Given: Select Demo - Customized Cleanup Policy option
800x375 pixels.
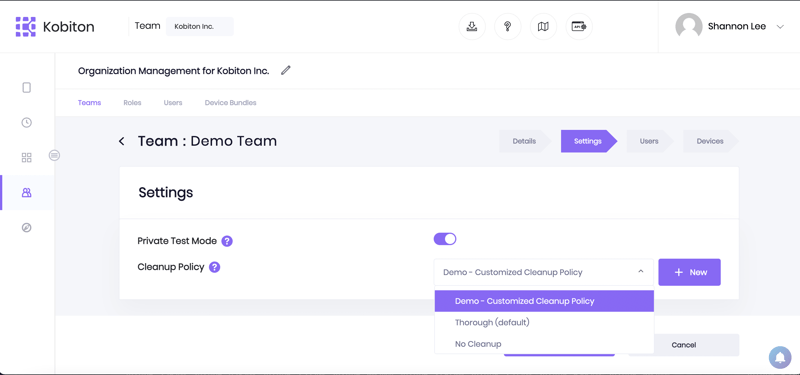Looking at the screenshot, I should 544,301.
